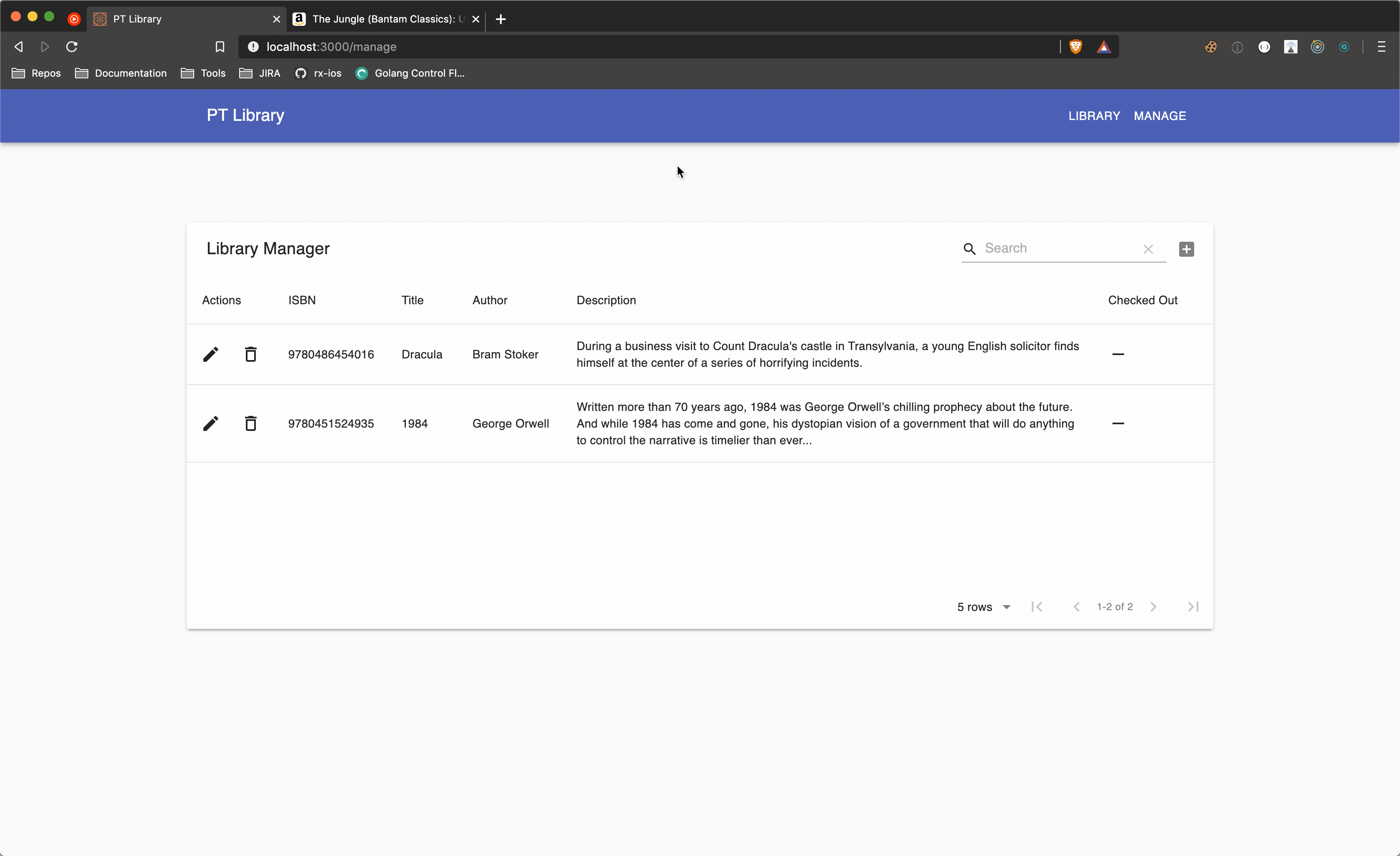This screenshot has height=856, width=1400.
Task: Sort by the Title column header
Action: coord(412,300)
